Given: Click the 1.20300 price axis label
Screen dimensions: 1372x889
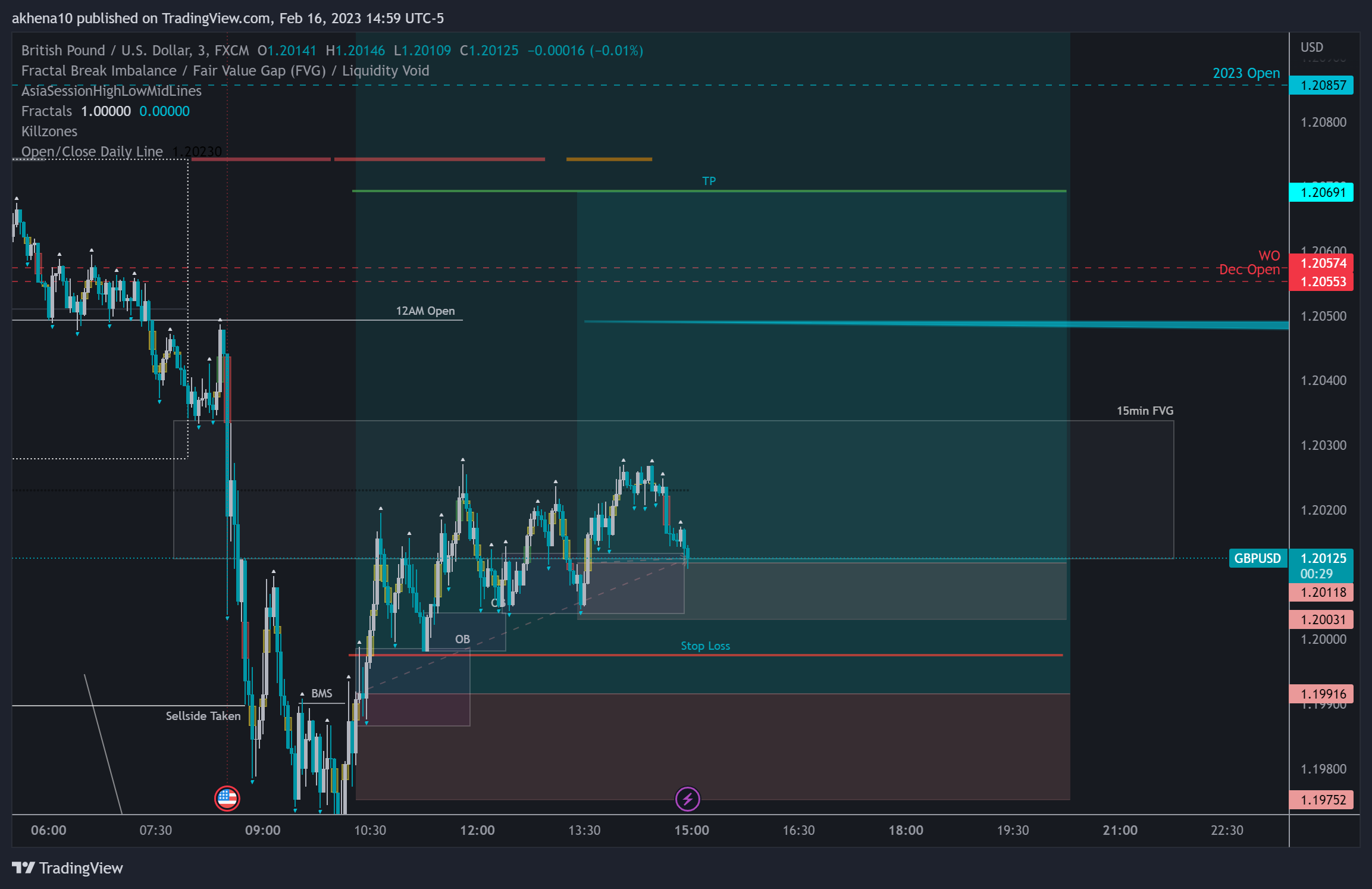Looking at the screenshot, I should coord(1323,445).
